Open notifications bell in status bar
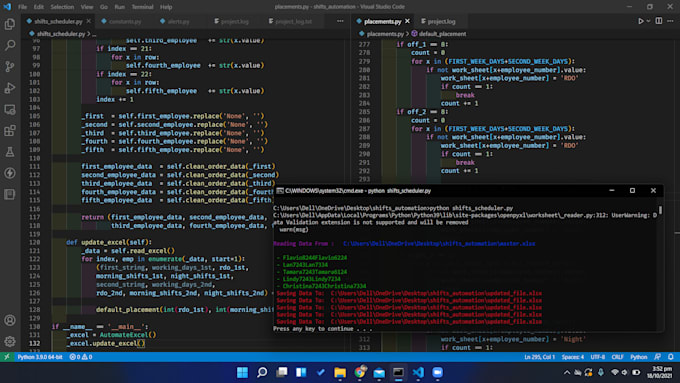The height and width of the screenshot is (383, 680). (670, 357)
